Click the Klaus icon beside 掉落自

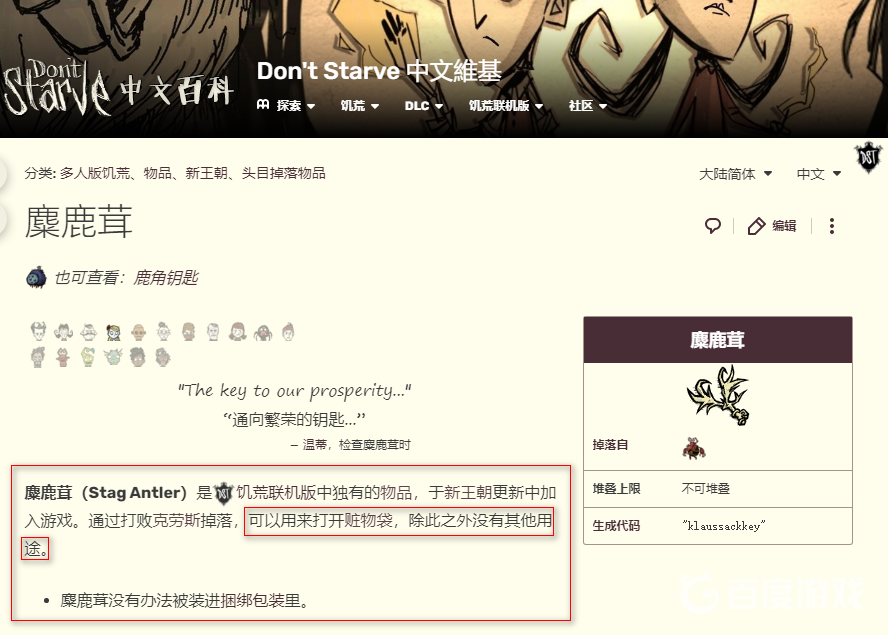coord(694,448)
